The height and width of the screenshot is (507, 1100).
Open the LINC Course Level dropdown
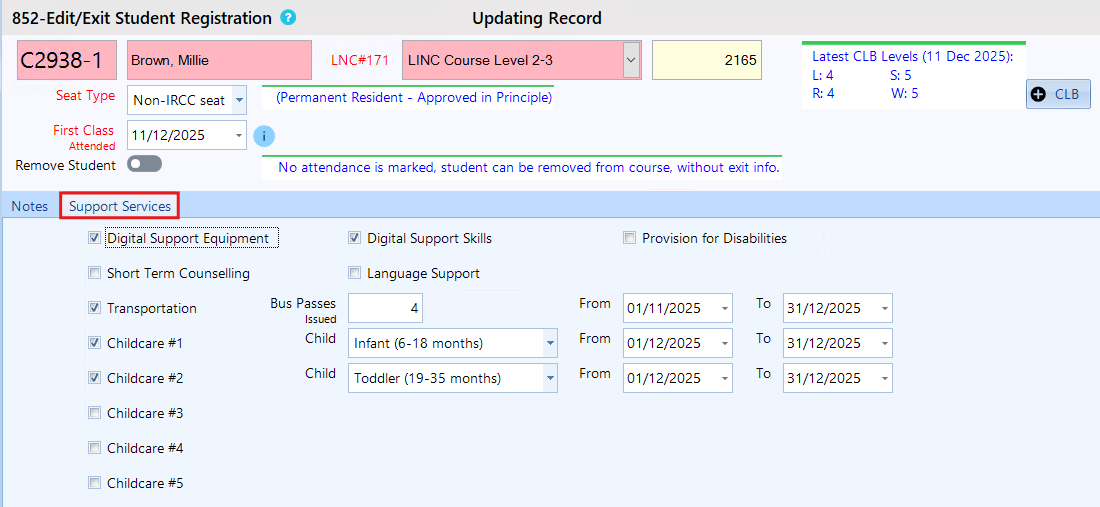click(x=630, y=60)
